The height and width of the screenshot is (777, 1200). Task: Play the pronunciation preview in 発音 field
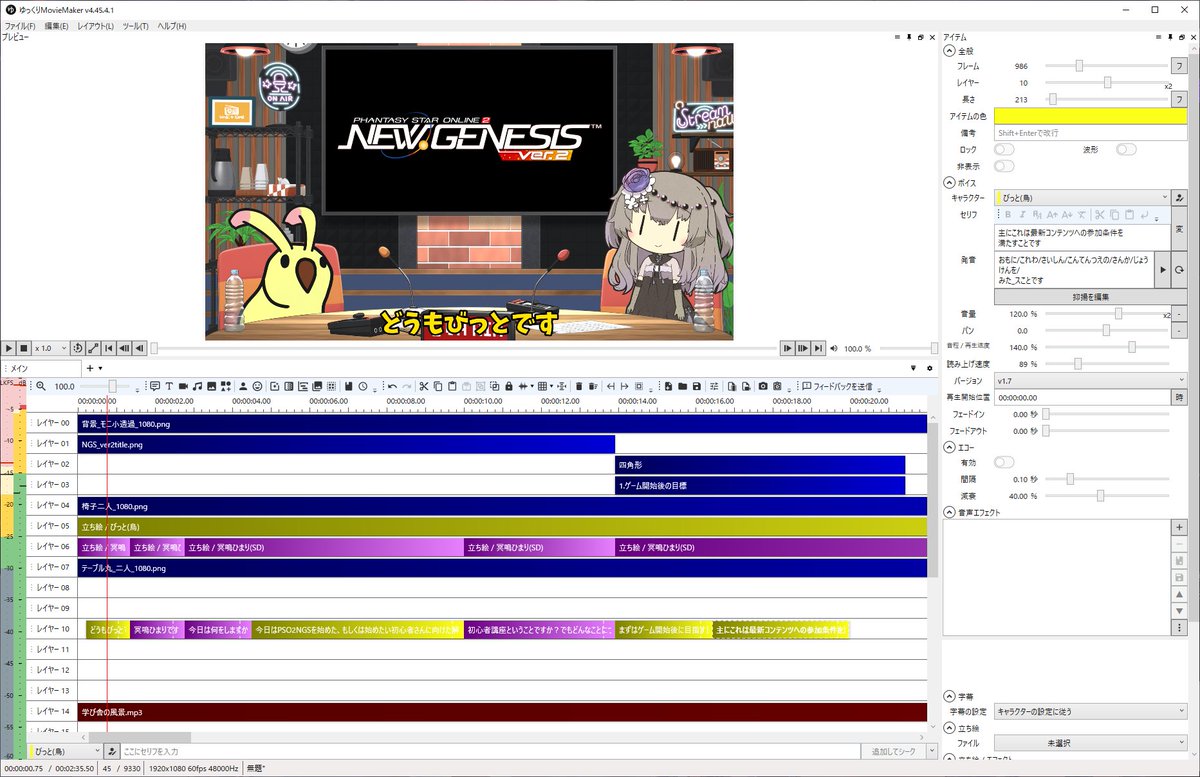pyautogui.click(x=1162, y=270)
